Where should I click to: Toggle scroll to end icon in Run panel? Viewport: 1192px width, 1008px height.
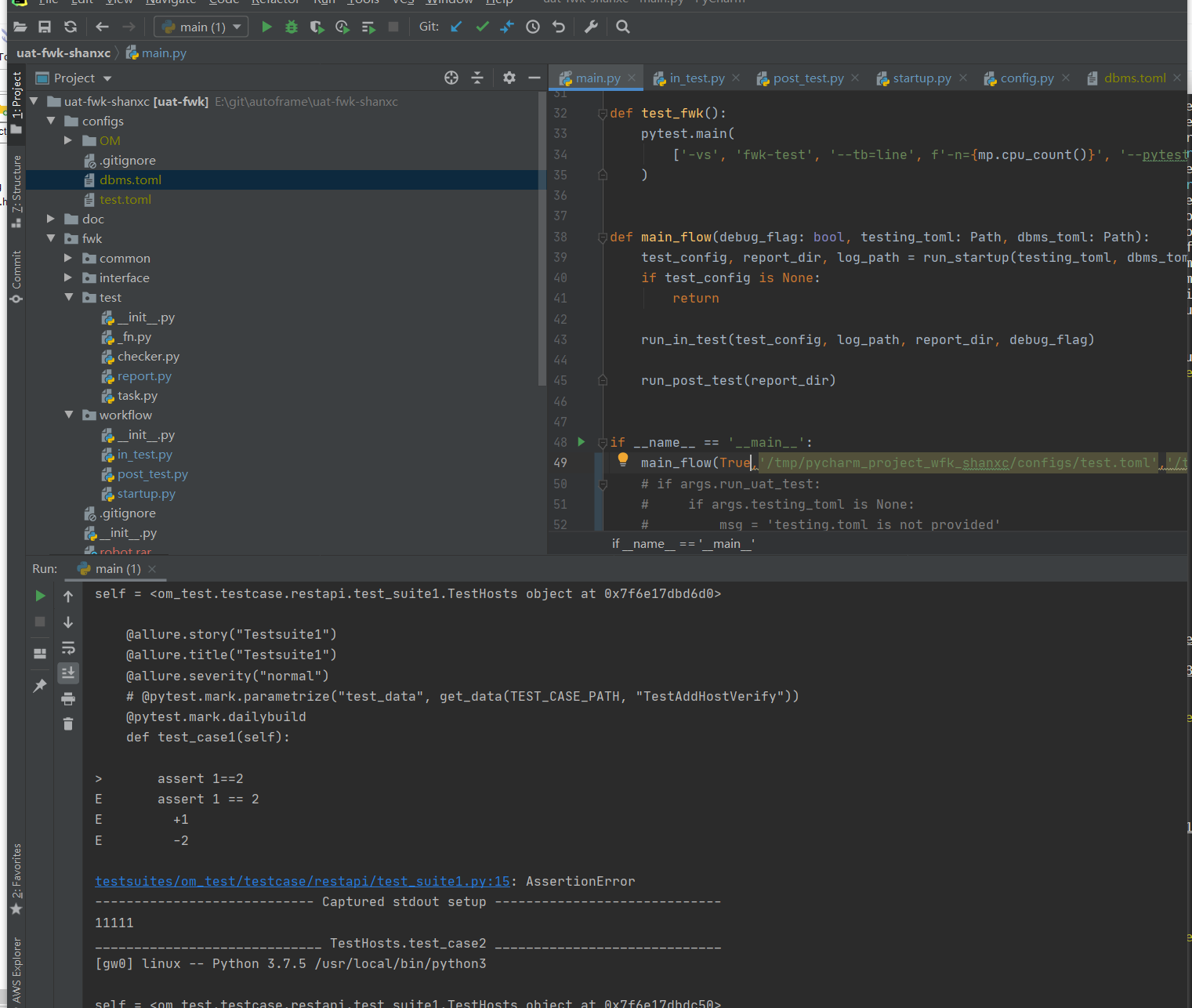68,673
